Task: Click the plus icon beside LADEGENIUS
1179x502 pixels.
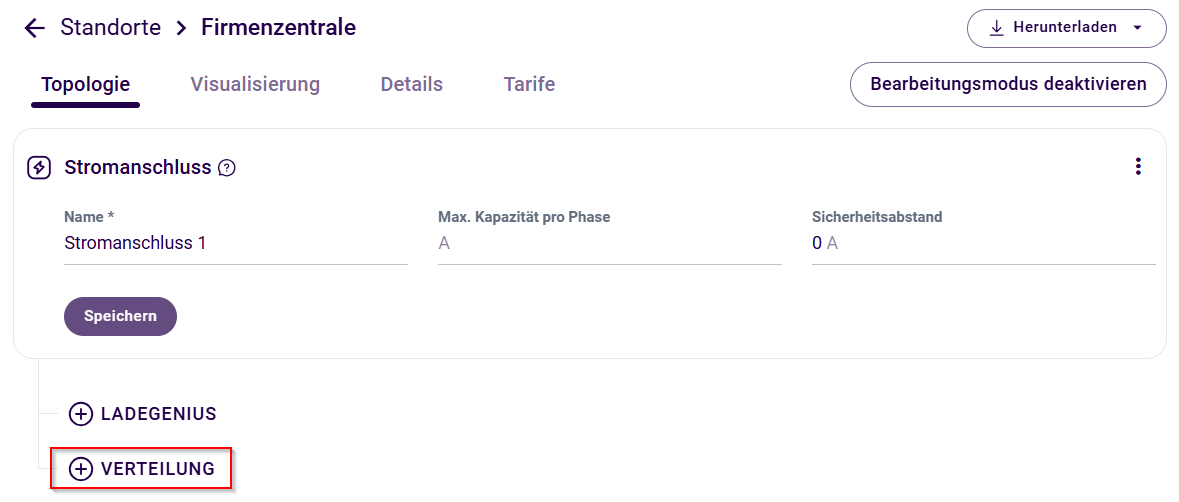Action: [x=81, y=414]
